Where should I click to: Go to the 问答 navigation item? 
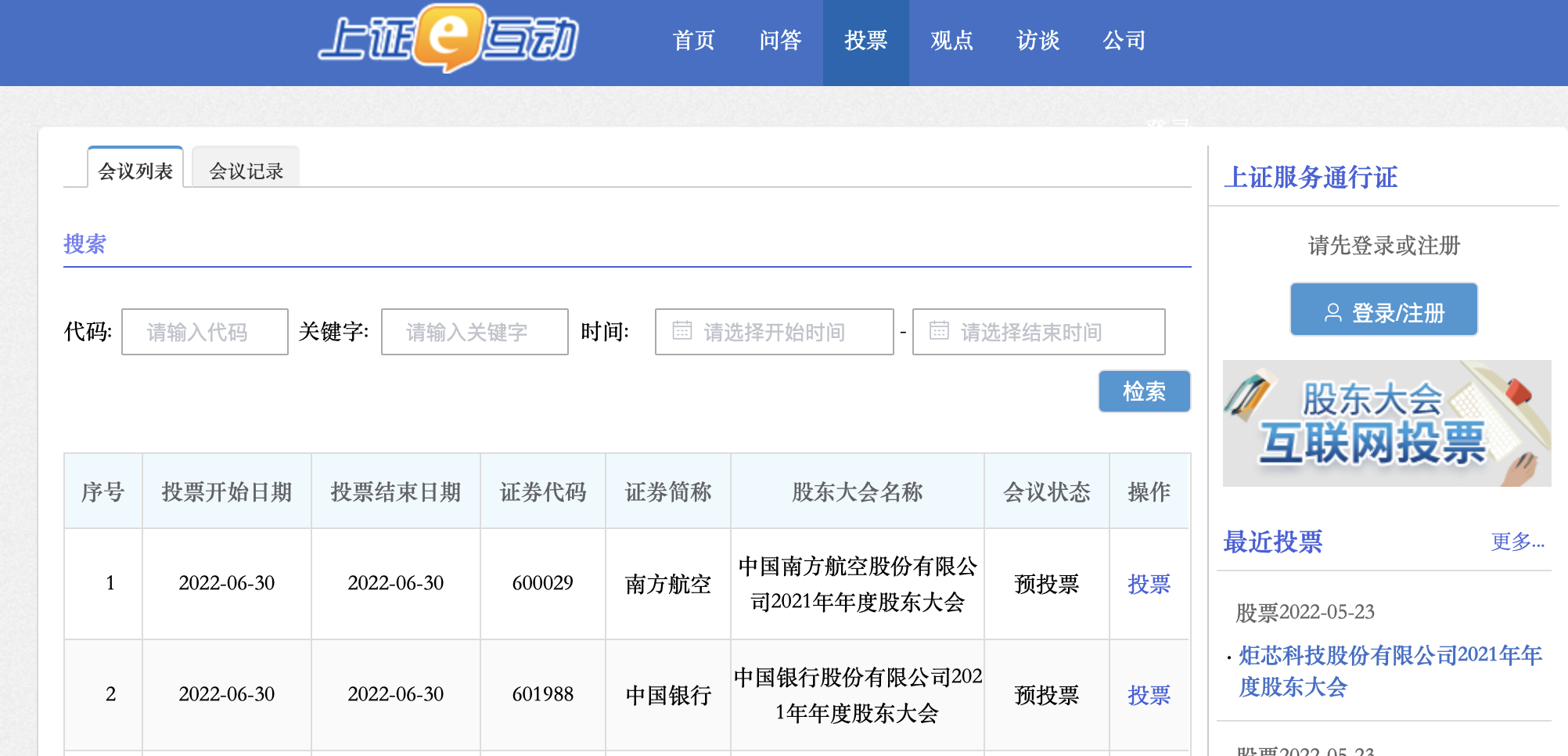[x=780, y=41]
